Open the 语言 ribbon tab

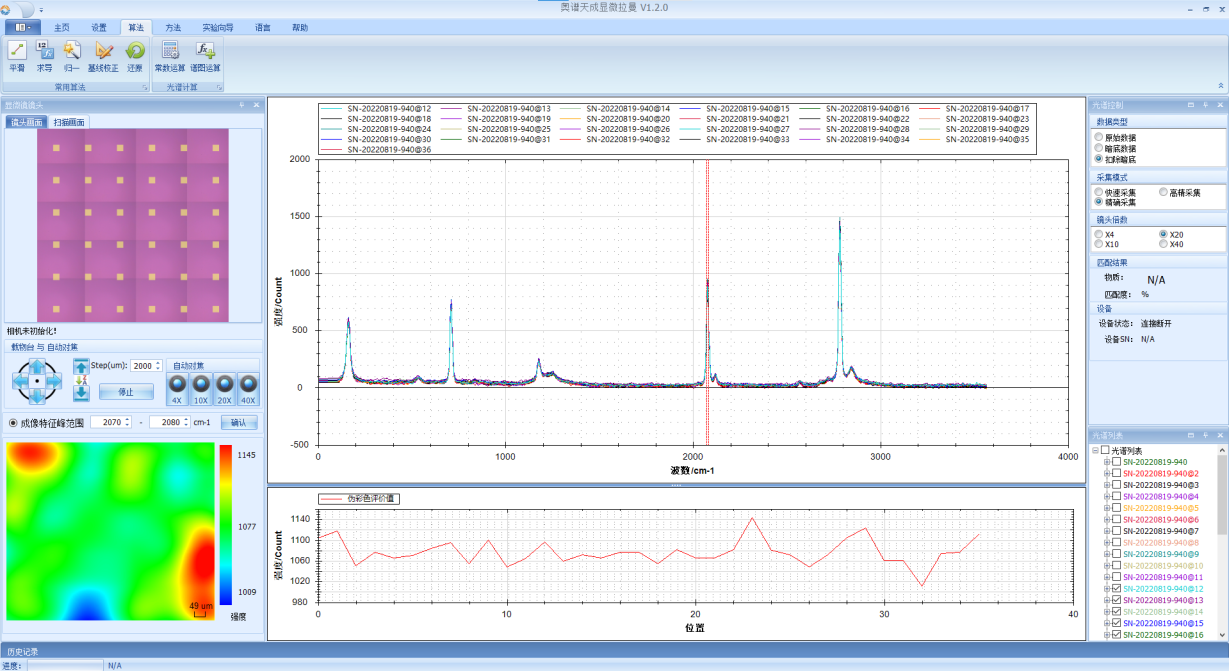coord(263,27)
